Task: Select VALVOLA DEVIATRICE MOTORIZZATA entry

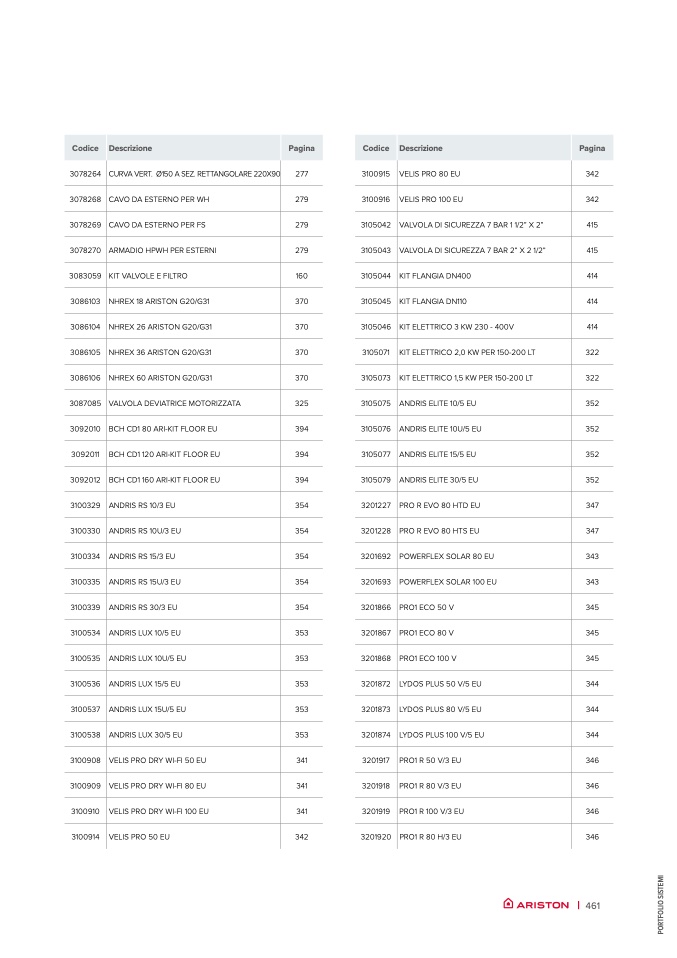Action: tap(175, 403)
